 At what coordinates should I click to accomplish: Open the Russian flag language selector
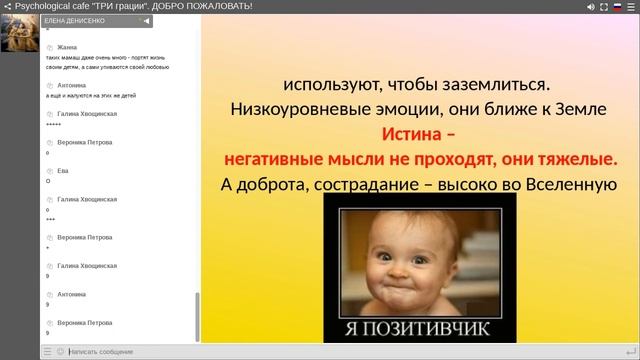pos(618,7)
